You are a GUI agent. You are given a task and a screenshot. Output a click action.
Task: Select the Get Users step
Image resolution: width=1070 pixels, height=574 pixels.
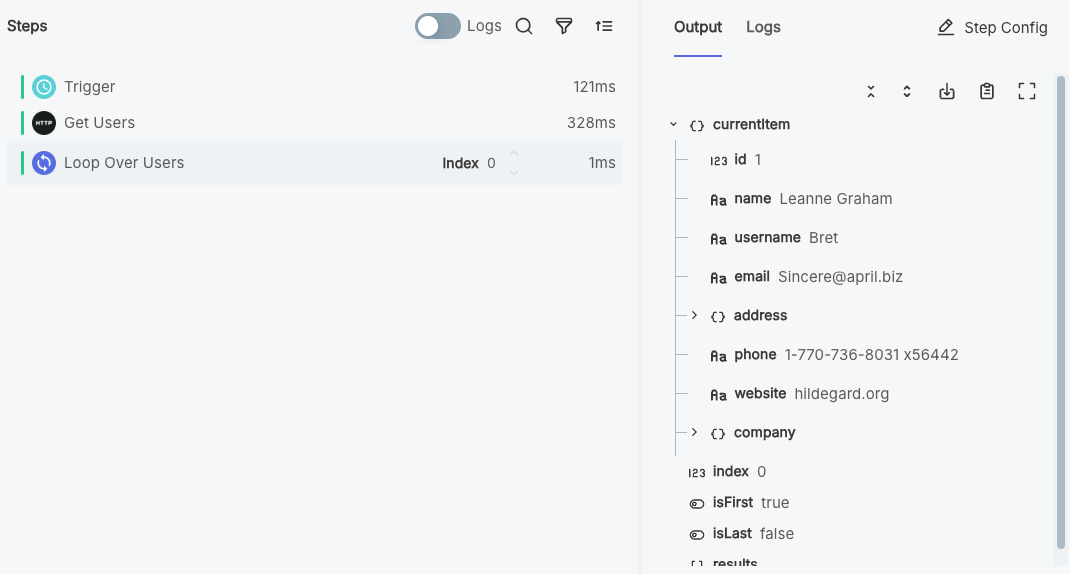coord(99,123)
